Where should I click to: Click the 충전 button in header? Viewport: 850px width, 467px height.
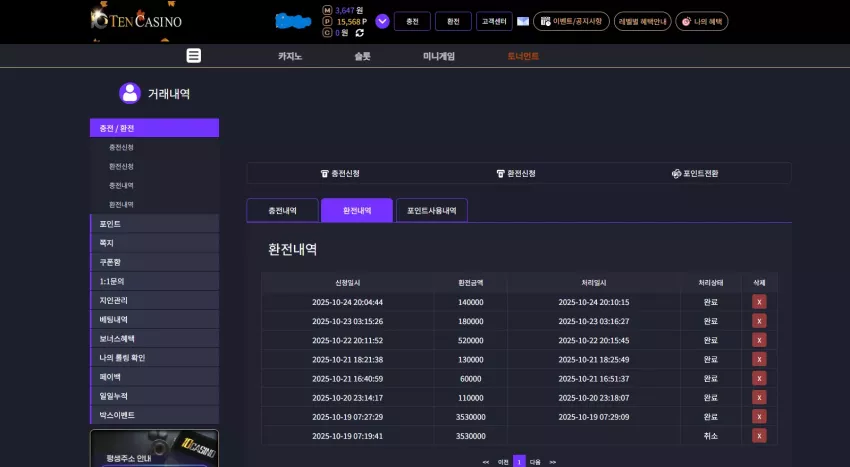click(x=413, y=21)
